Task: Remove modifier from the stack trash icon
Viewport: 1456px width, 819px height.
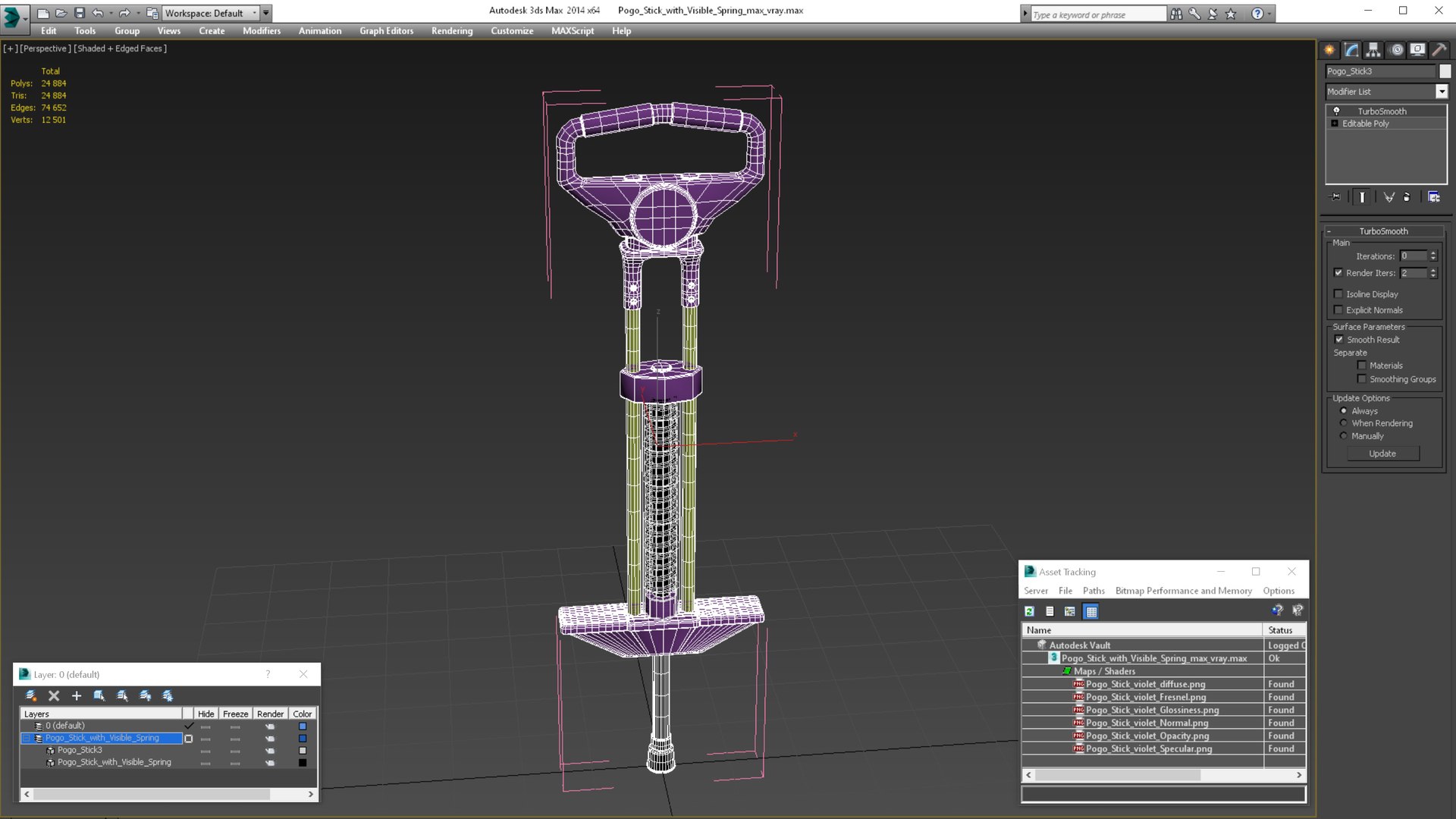Action: pyautogui.click(x=1407, y=197)
